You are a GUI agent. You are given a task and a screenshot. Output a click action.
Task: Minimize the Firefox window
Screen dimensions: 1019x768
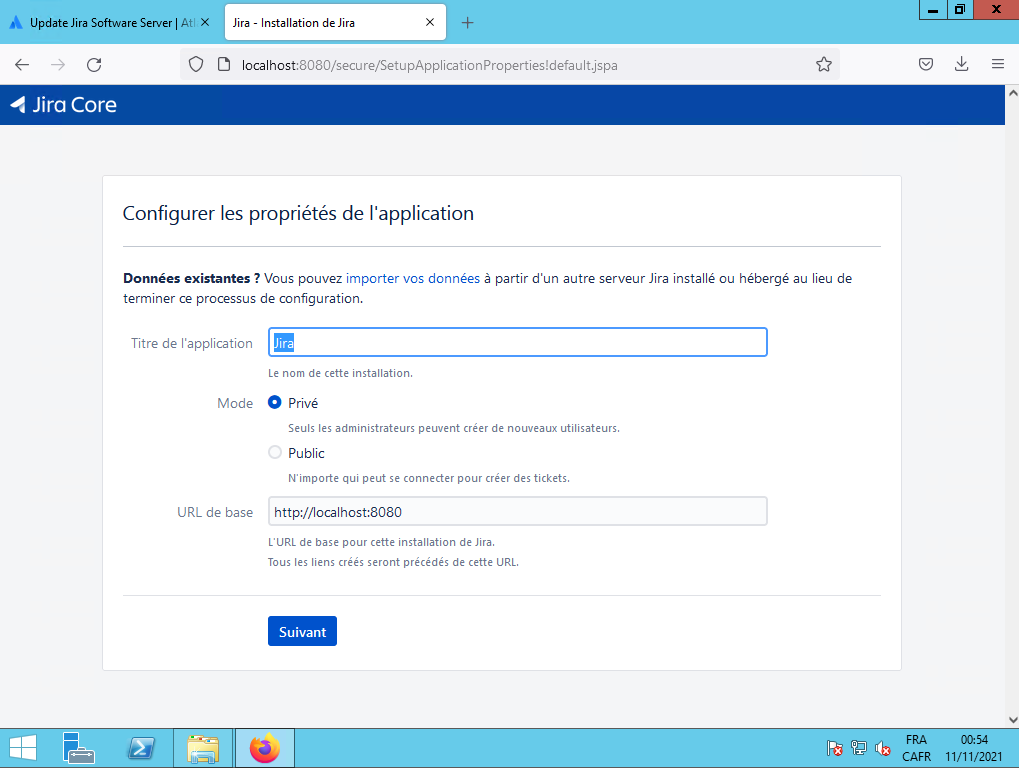pyautogui.click(x=933, y=9)
